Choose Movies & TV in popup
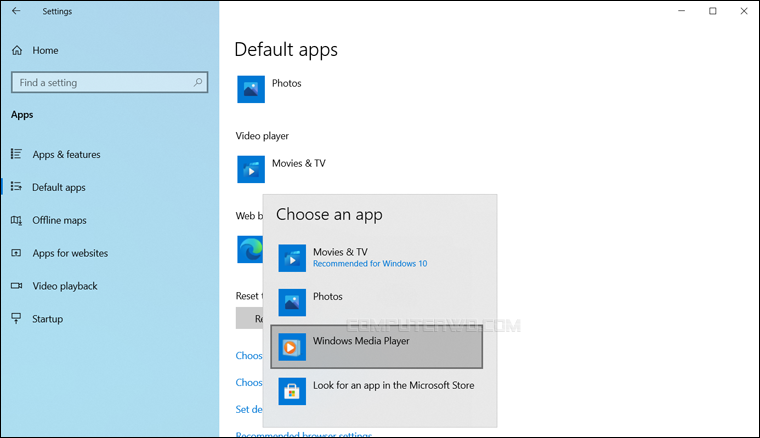Image resolution: width=760 pixels, height=438 pixels. tap(377, 258)
